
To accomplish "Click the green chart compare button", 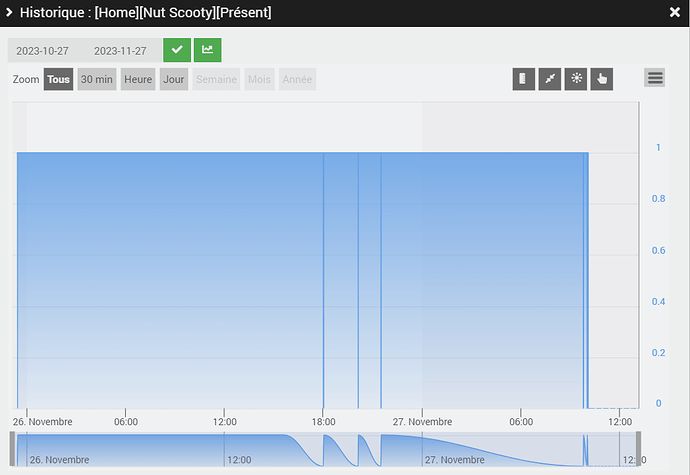I will (x=208, y=50).
